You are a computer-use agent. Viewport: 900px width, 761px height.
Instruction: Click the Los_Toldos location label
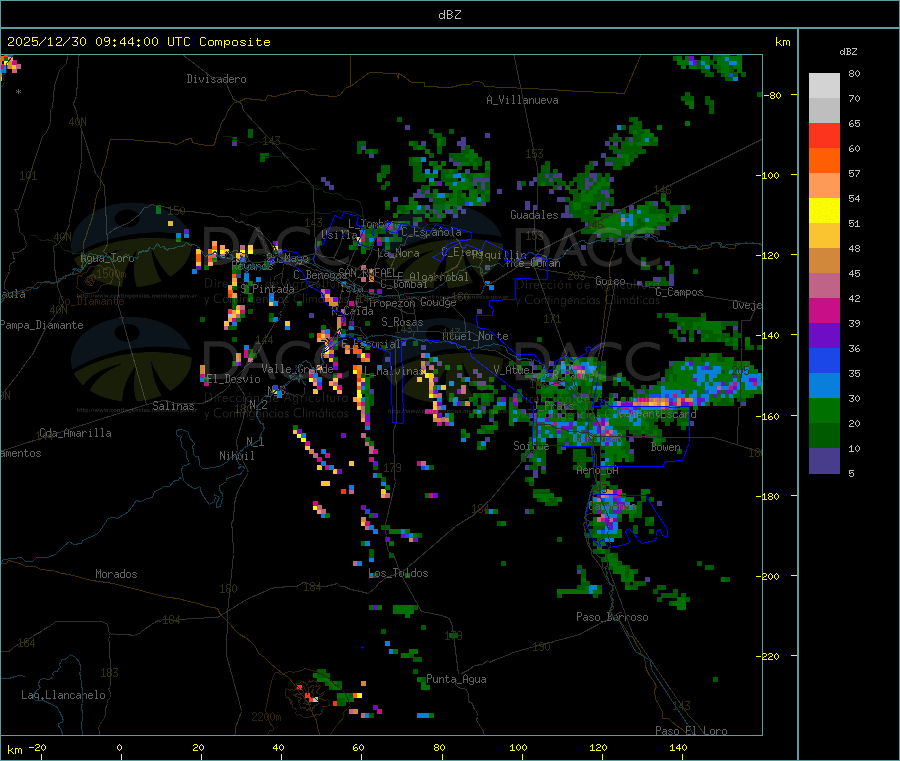tap(398, 573)
